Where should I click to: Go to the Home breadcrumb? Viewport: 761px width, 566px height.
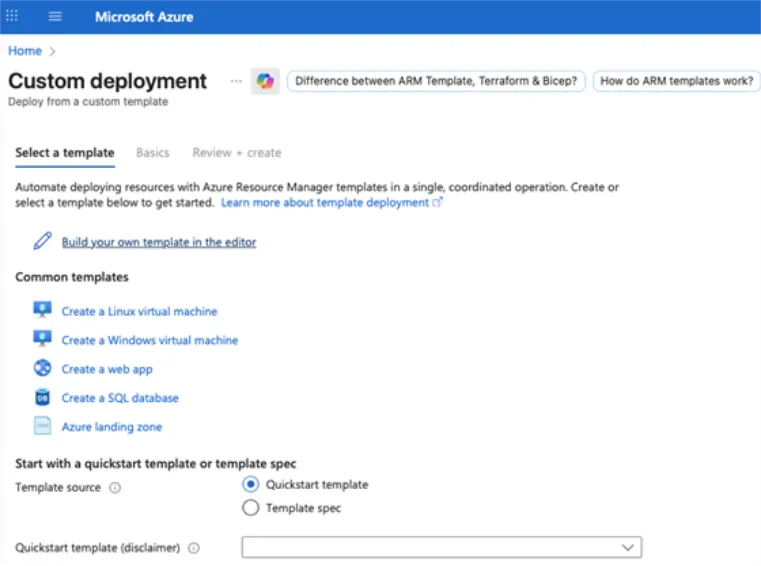pyautogui.click(x=25, y=51)
